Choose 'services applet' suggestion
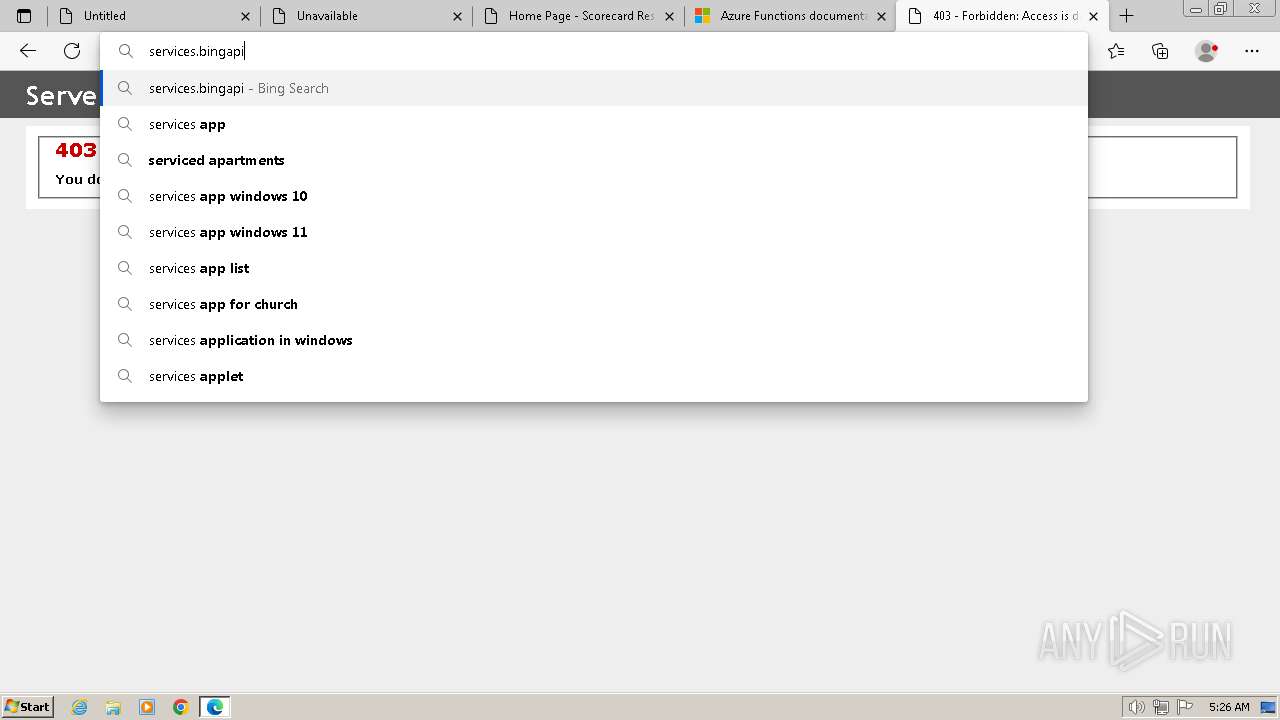Screen dimensions: 1280x720 click(594, 376)
